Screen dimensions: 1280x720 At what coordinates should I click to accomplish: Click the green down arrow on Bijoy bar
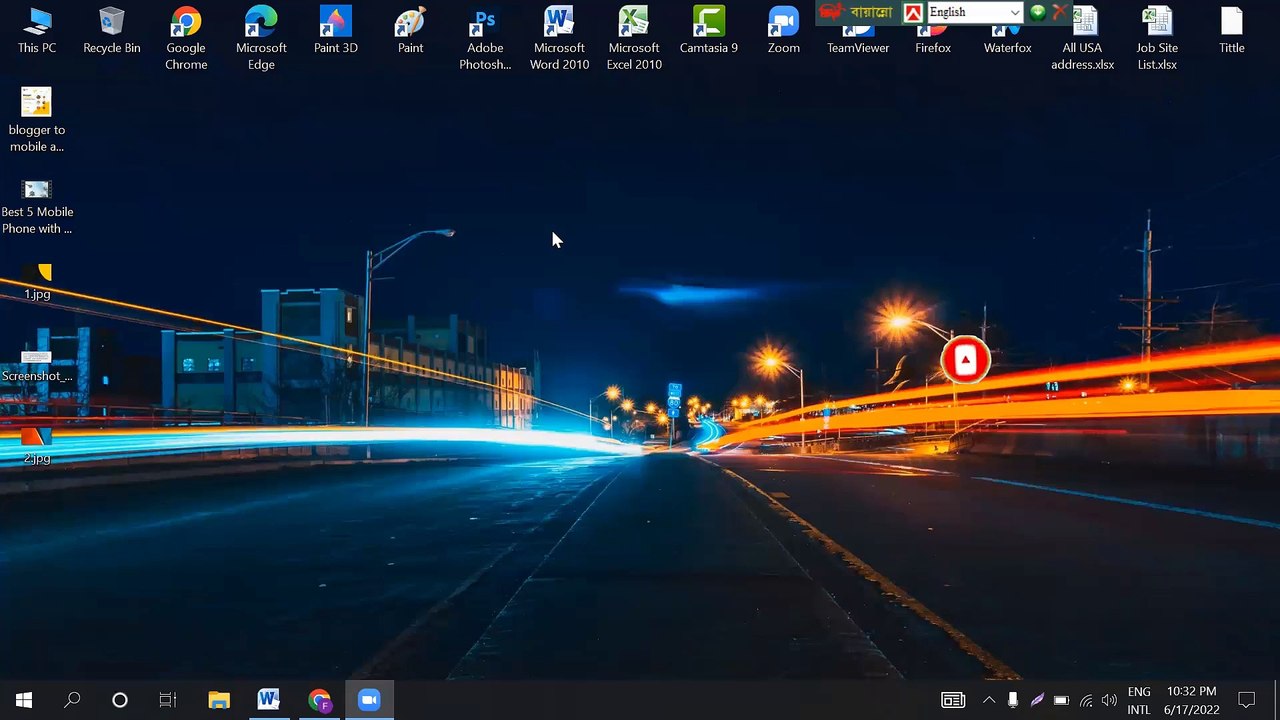click(1038, 13)
